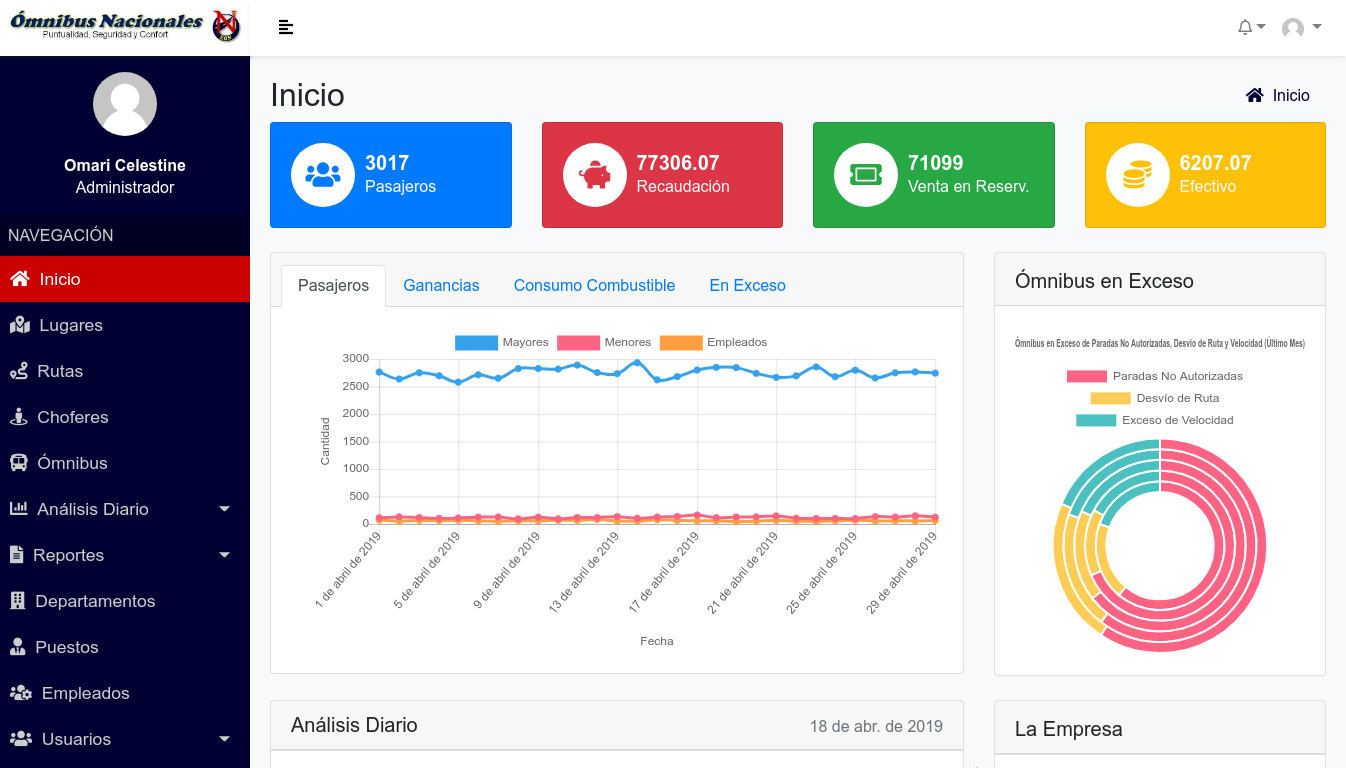Click the Empleados group icon
The height and width of the screenshot is (768, 1346).
20,693
